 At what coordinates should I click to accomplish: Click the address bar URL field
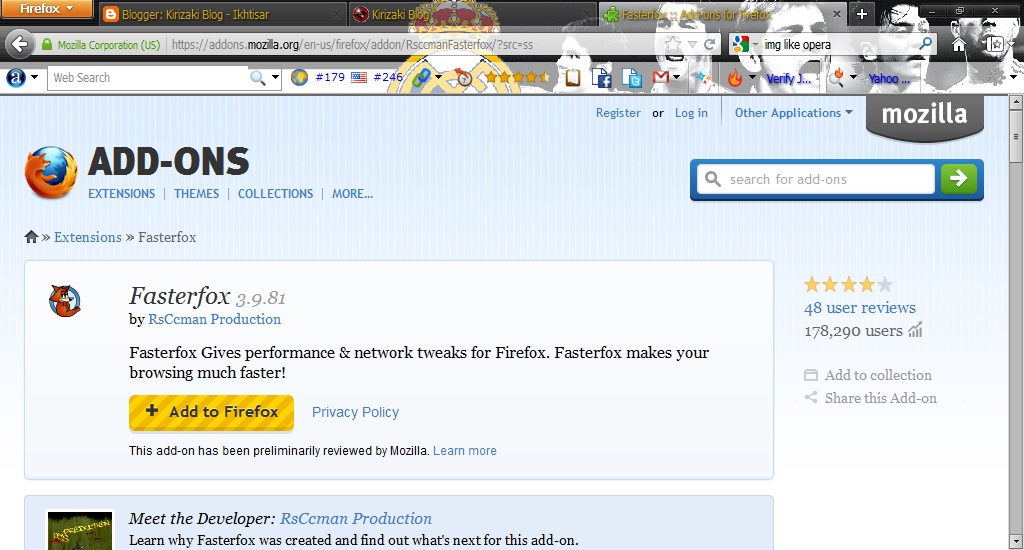(x=415, y=44)
